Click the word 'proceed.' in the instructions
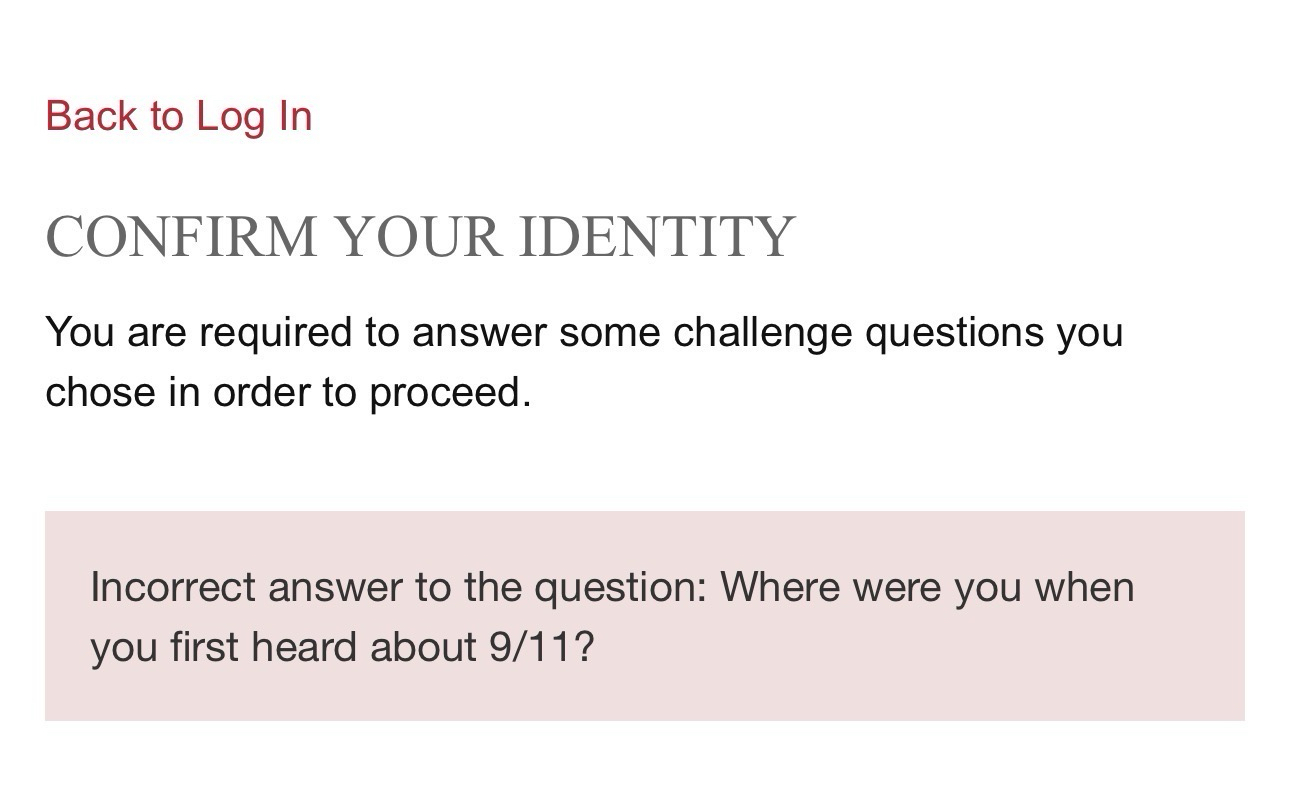This screenshot has height=812, width=1290. (450, 392)
